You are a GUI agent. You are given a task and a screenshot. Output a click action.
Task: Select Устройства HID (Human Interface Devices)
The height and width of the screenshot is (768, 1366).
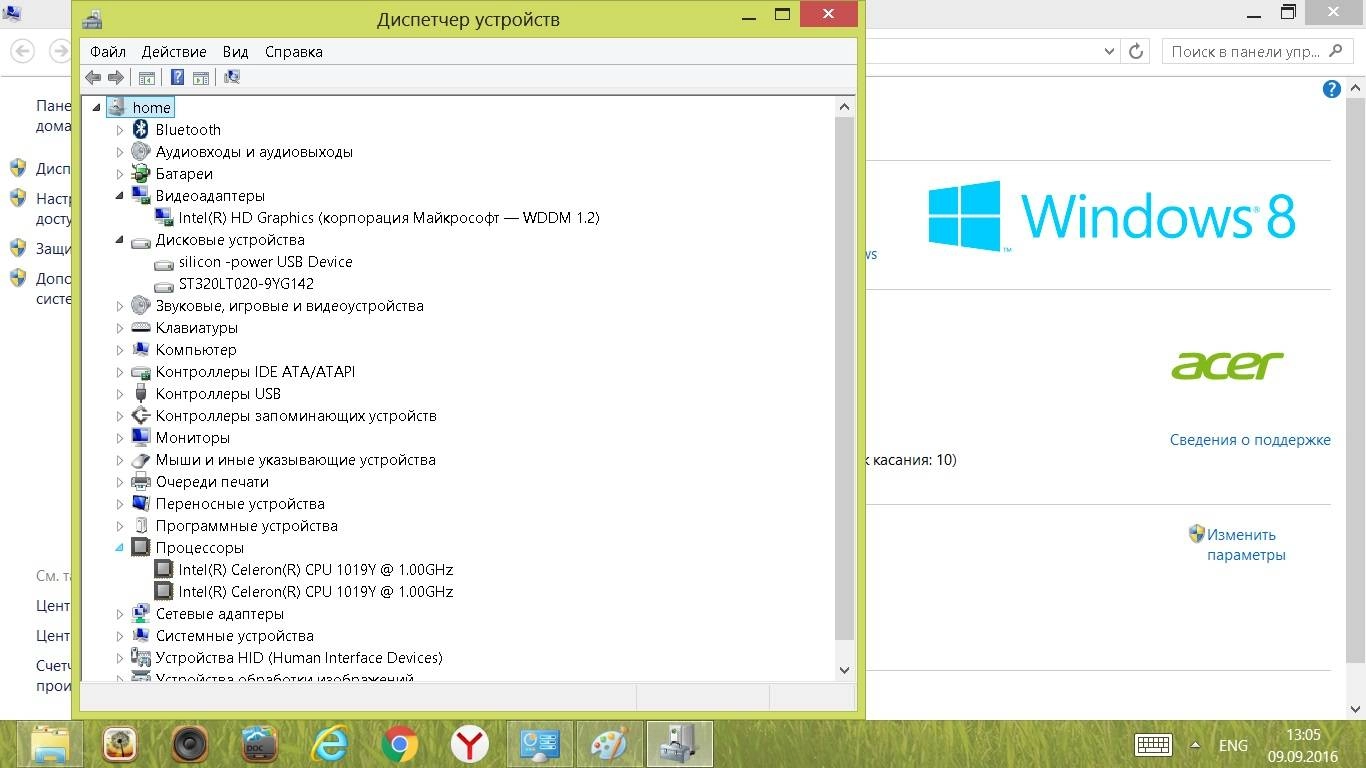[x=299, y=657]
